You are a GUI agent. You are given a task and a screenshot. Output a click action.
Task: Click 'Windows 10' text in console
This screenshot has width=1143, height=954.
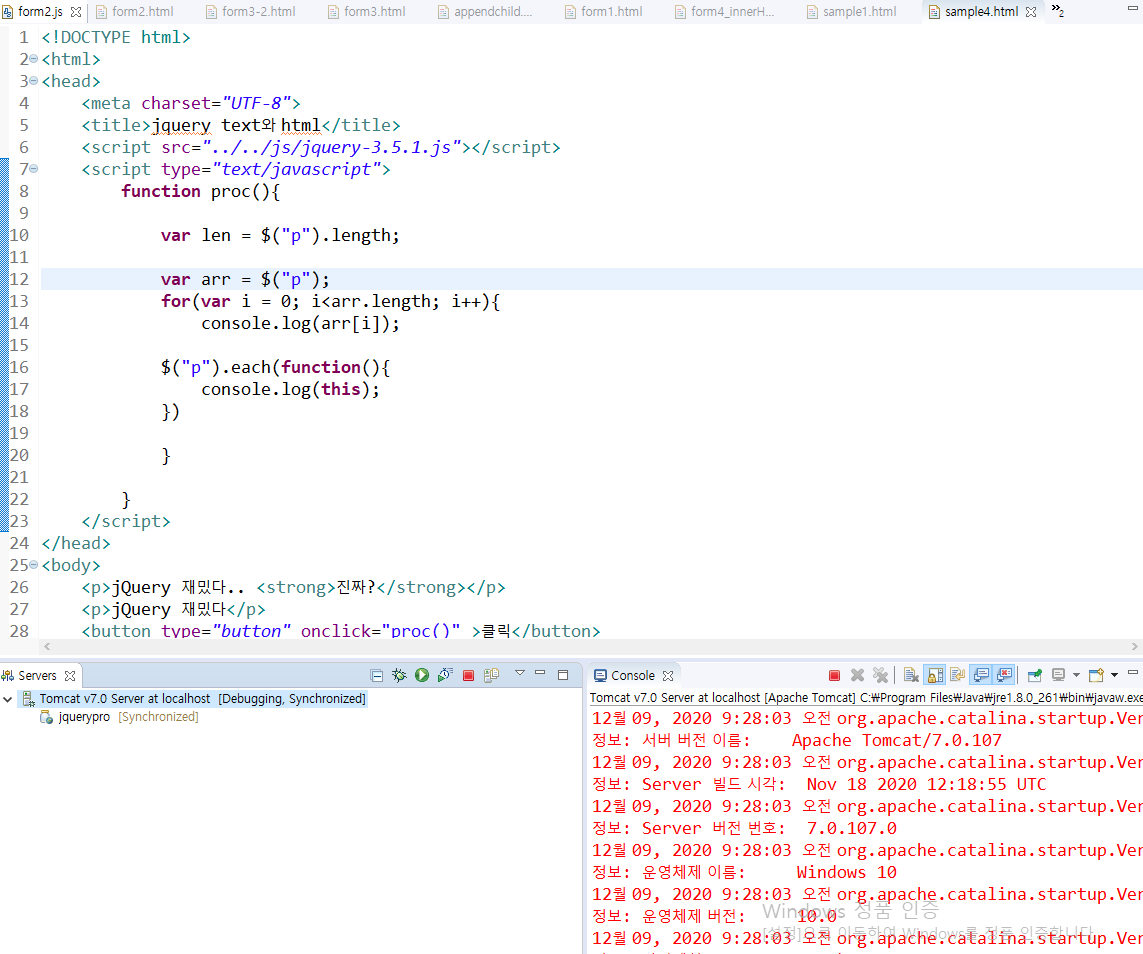coord(846,872)
